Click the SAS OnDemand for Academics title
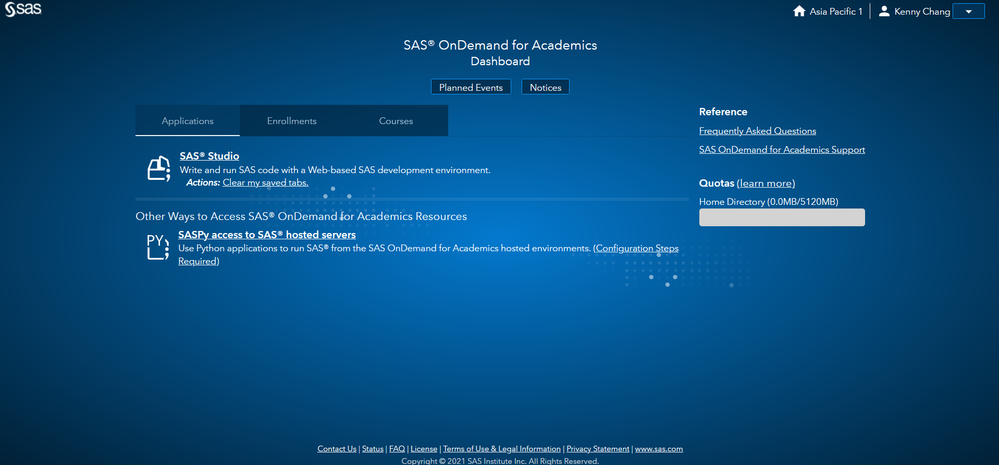Viewport: 999px width, 465px height. click(500, 45)
